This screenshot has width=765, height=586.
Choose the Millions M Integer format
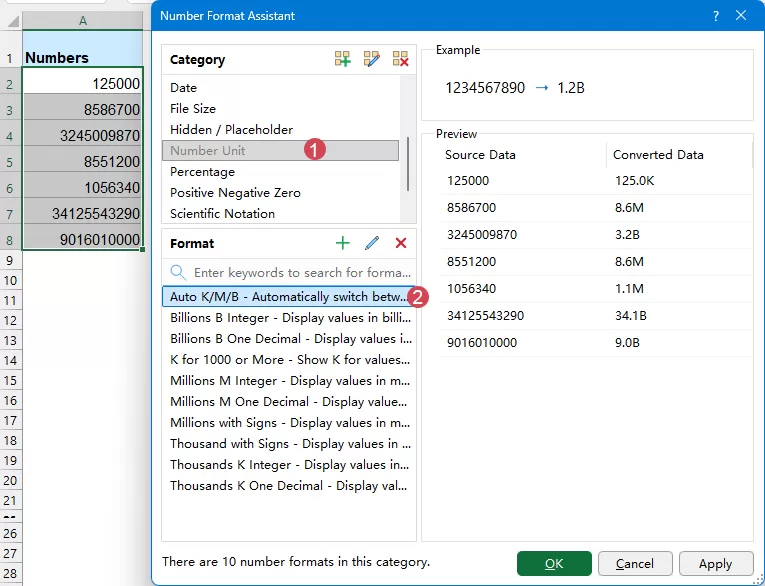[288, 381]
